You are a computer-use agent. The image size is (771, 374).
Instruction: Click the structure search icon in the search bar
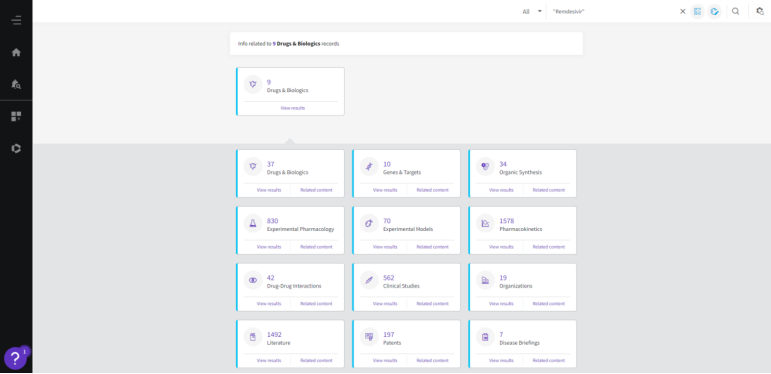click(x=697, y=11)
